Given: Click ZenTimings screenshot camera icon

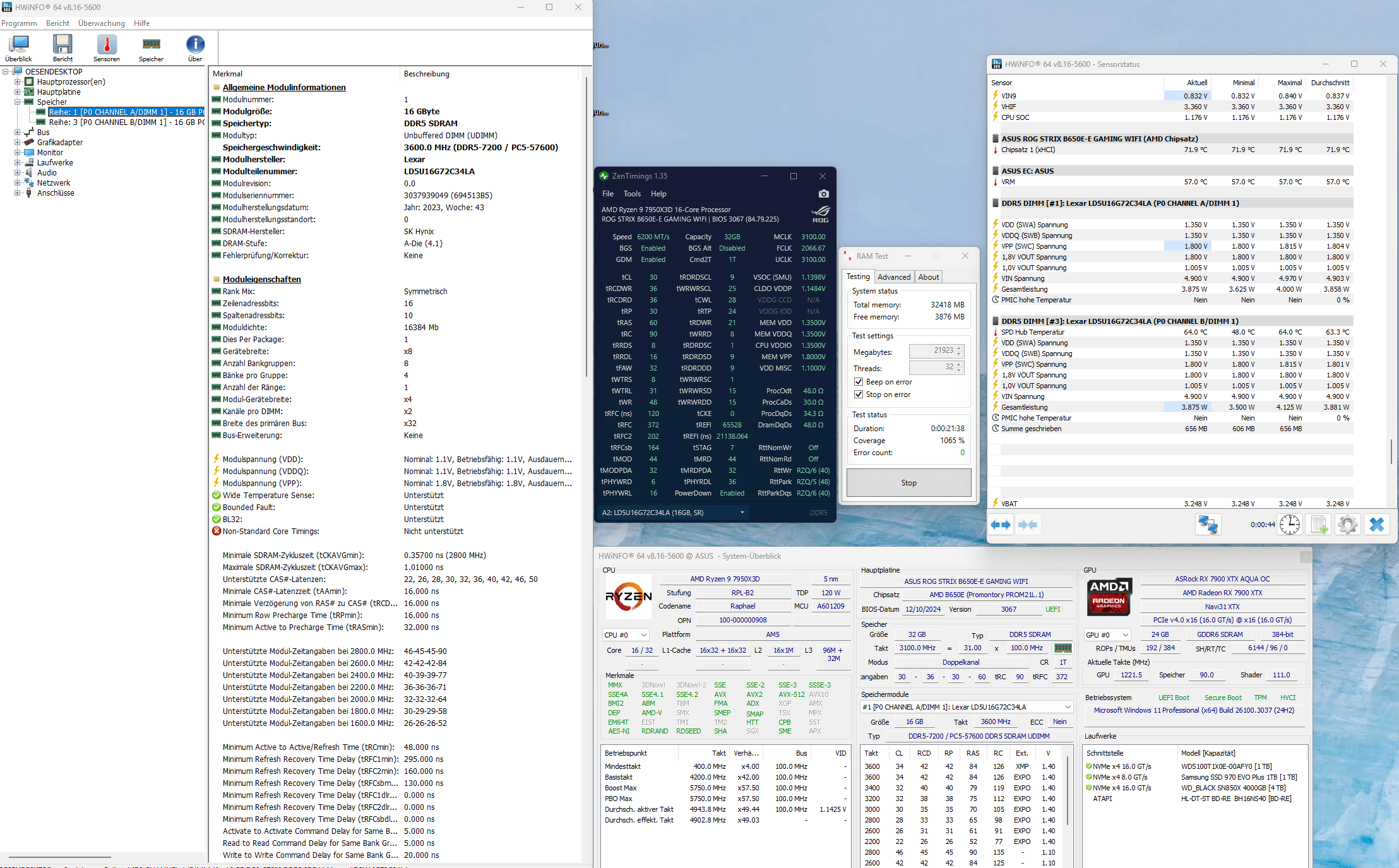Looking at the screenshot, I should tap(823, 194).
